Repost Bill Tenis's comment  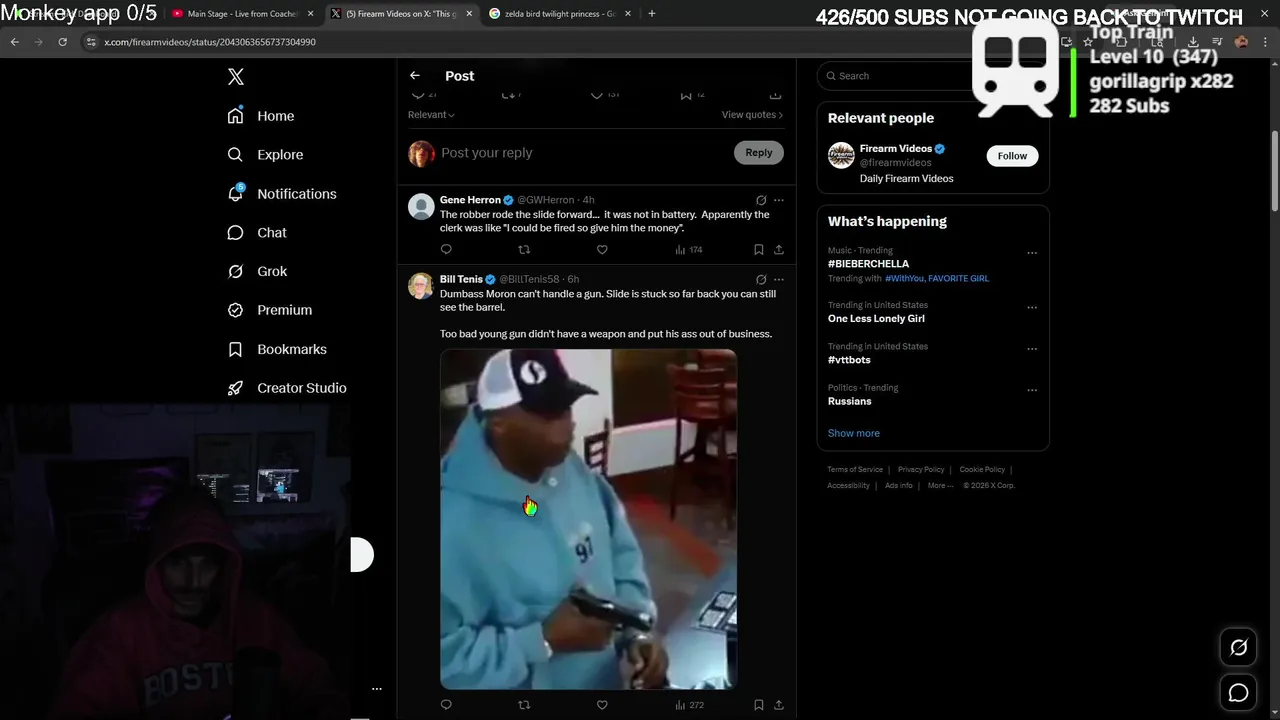coord(524,705)
